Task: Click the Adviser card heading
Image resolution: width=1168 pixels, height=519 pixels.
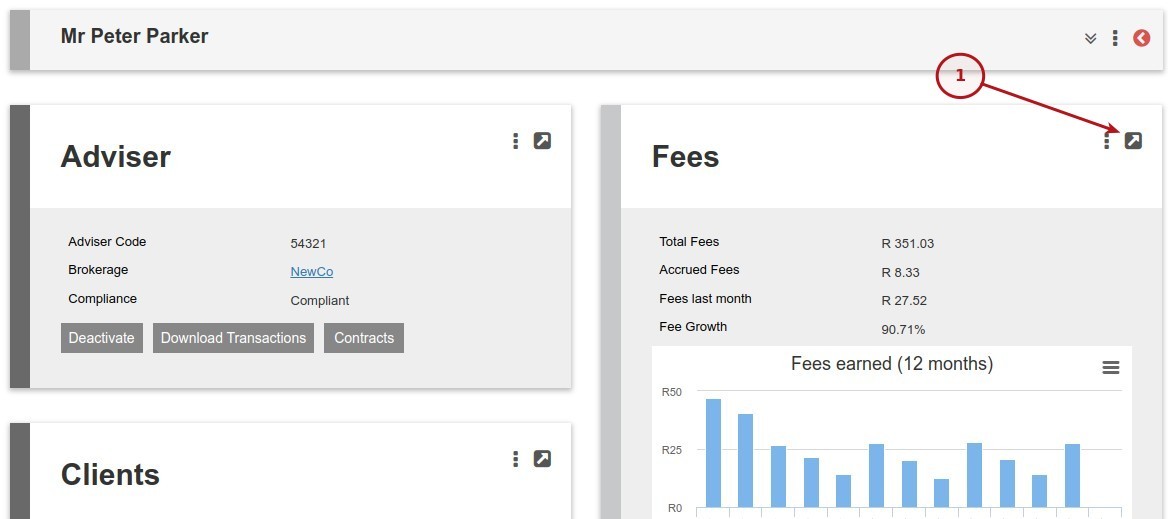Action: tap(115, 157)
